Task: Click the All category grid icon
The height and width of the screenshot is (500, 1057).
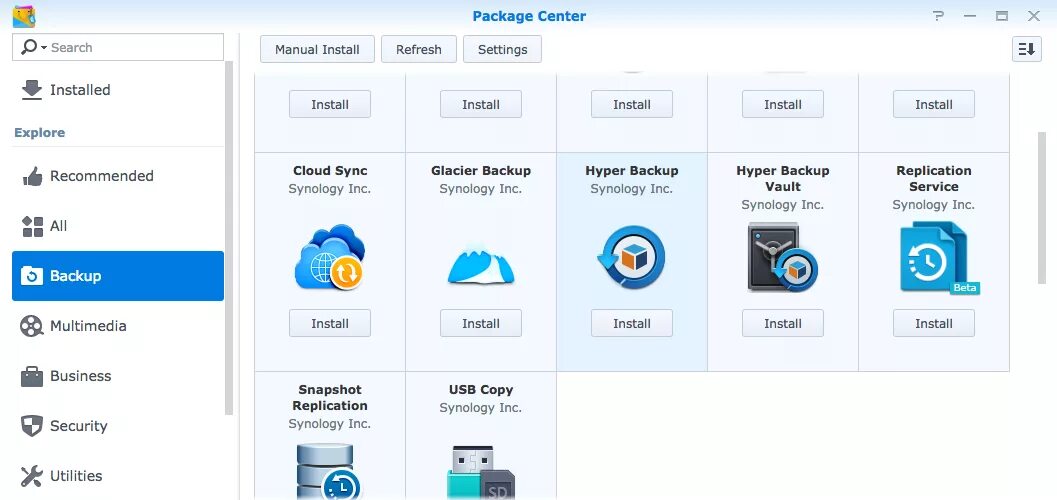Action: click(32, 226)
